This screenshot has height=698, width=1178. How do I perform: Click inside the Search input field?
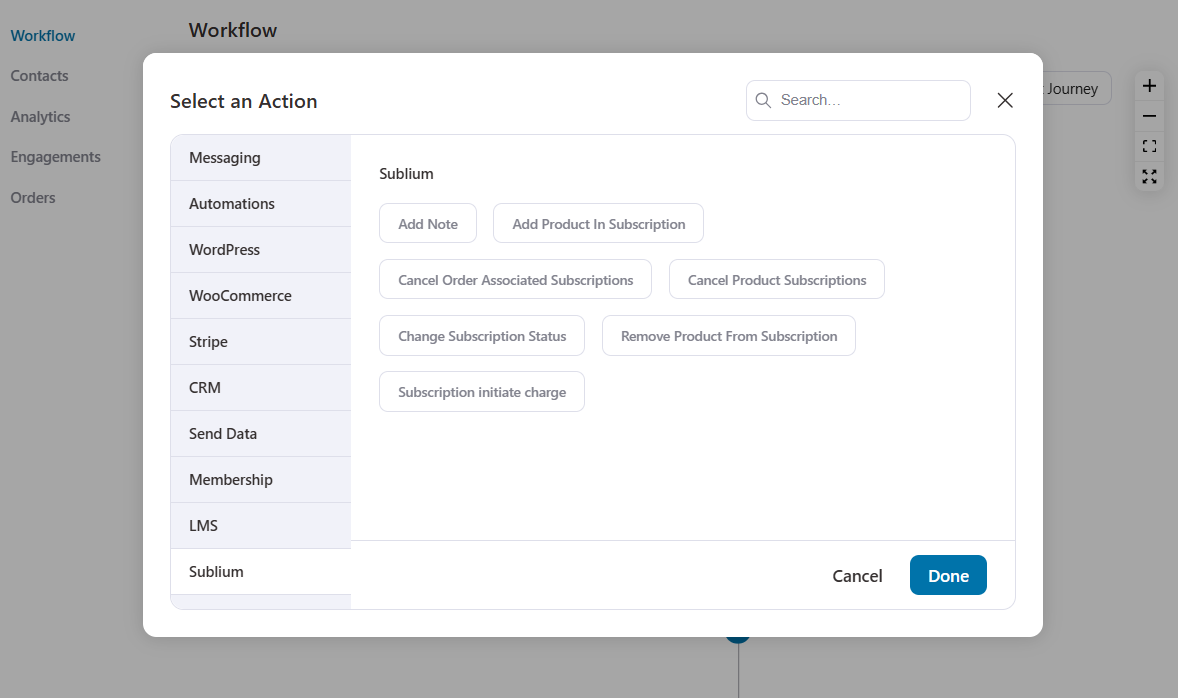858,100
